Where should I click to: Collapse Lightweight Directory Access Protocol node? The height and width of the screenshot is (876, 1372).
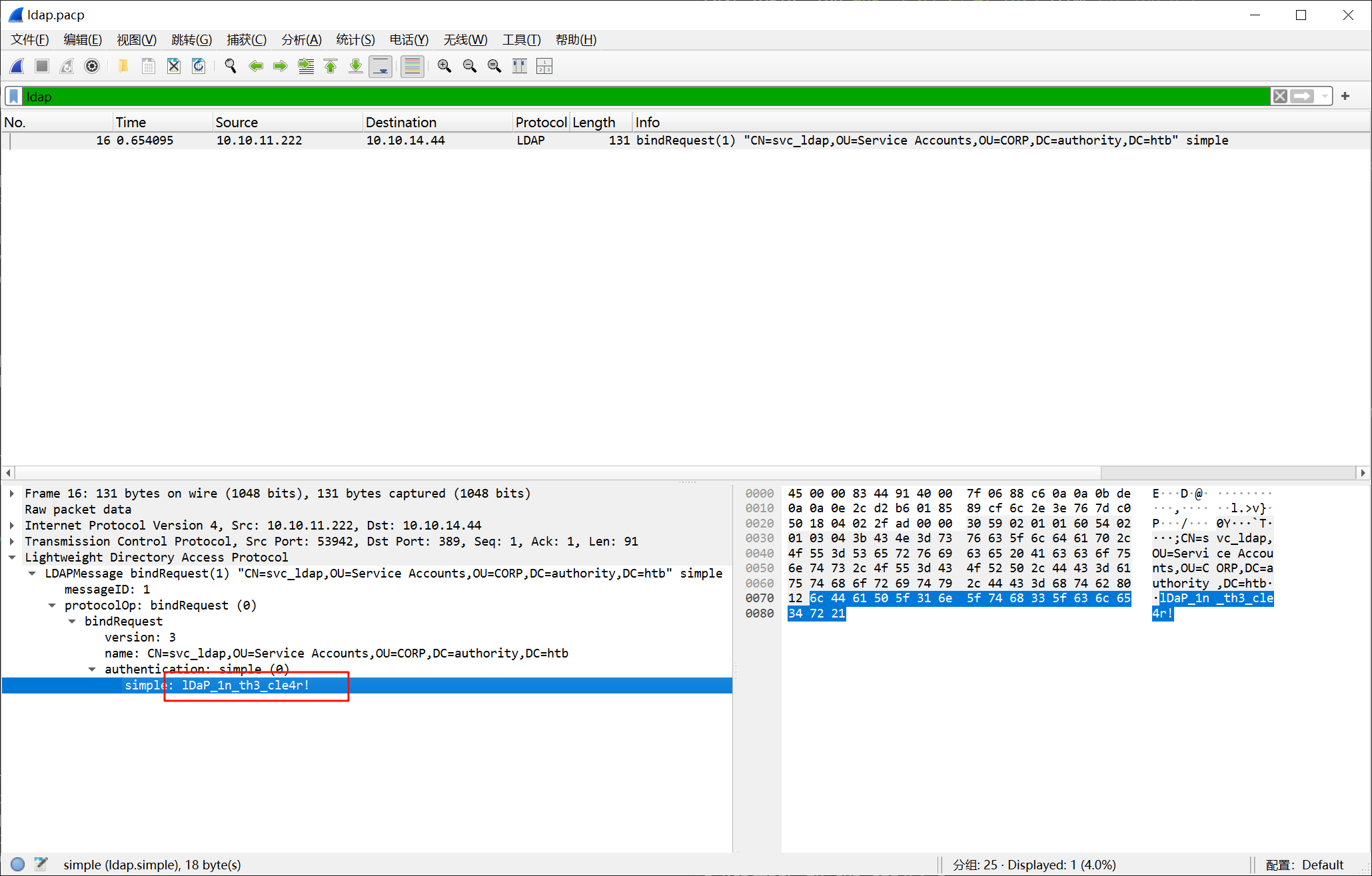tap(12, 558)
